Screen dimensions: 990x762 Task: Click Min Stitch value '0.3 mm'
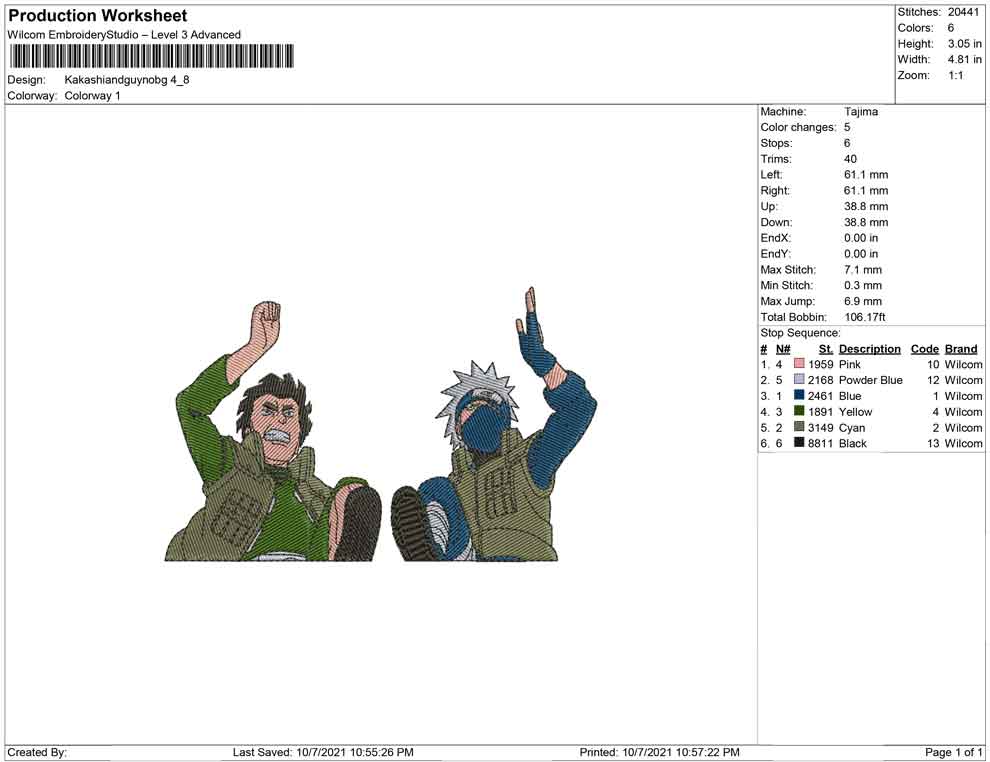click(x=863, y=285)
